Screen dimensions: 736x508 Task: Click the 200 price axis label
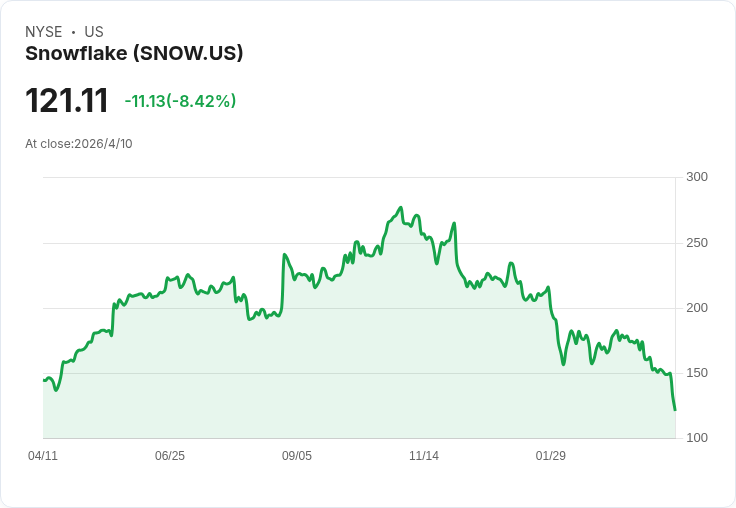(697, 308)
